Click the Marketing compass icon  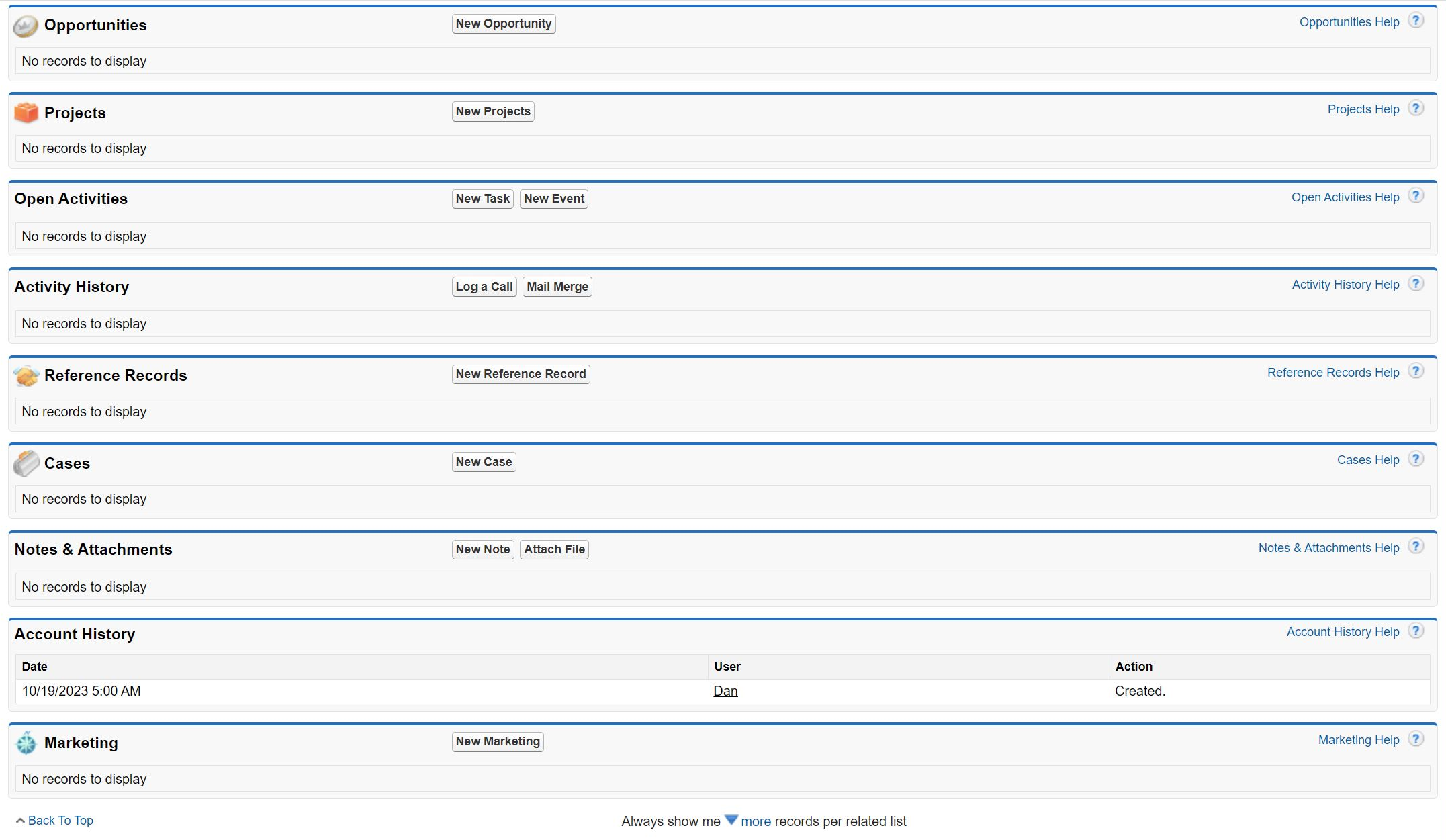point(26,743)
